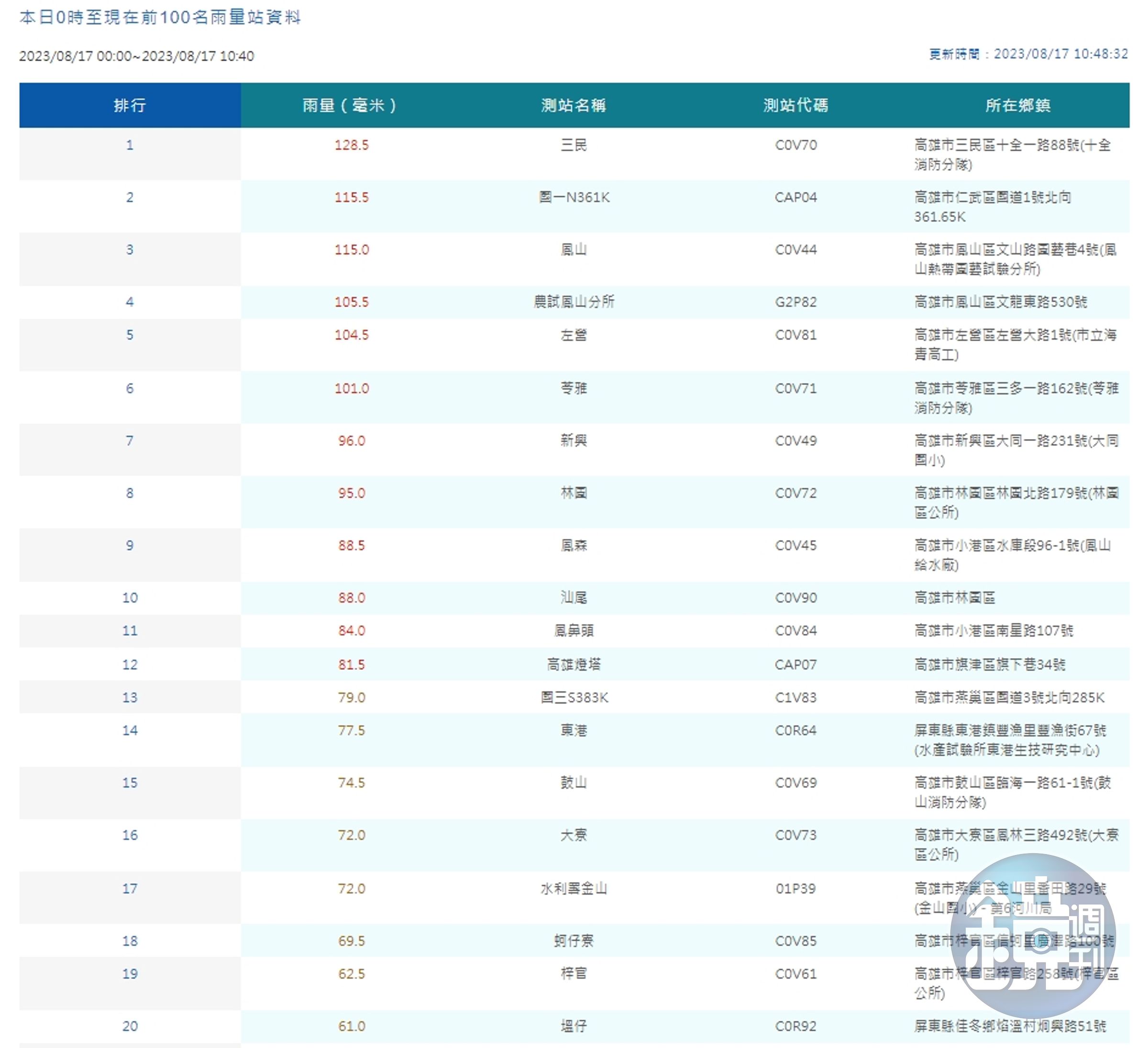Click station code C0V44

(795, 250)
